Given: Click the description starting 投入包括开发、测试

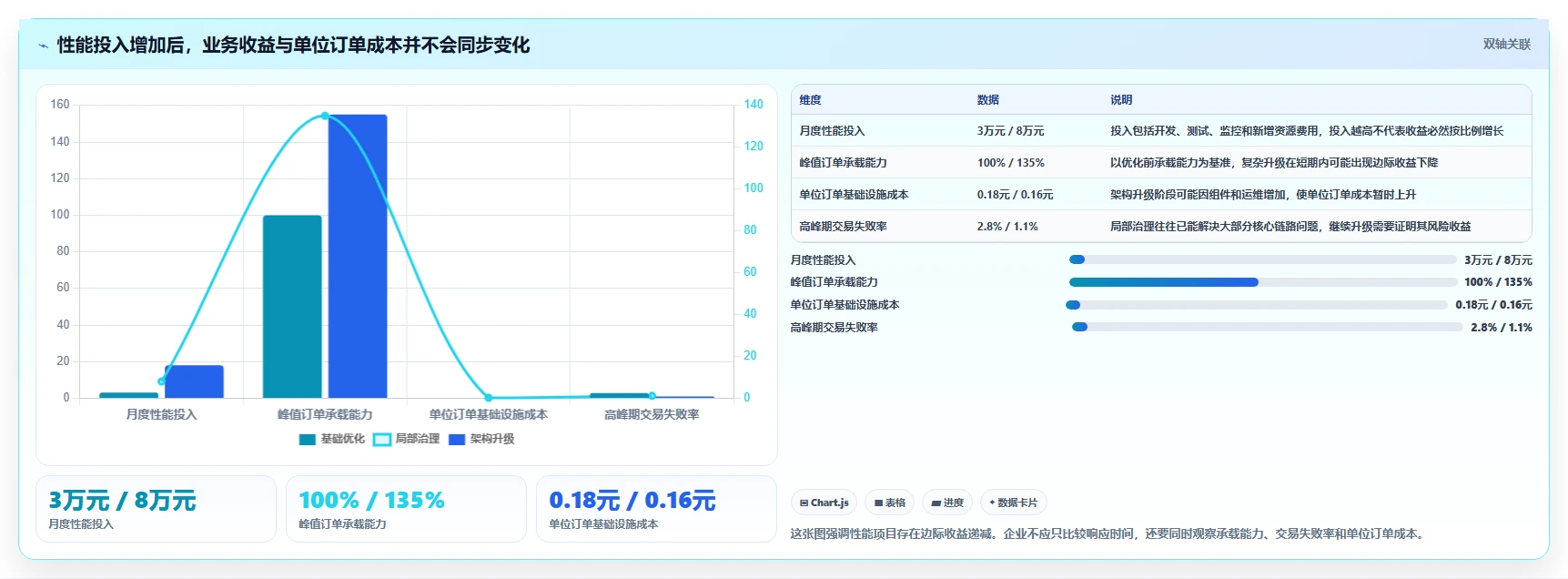Looking at the screenshot, I should tap(1306, 131).
